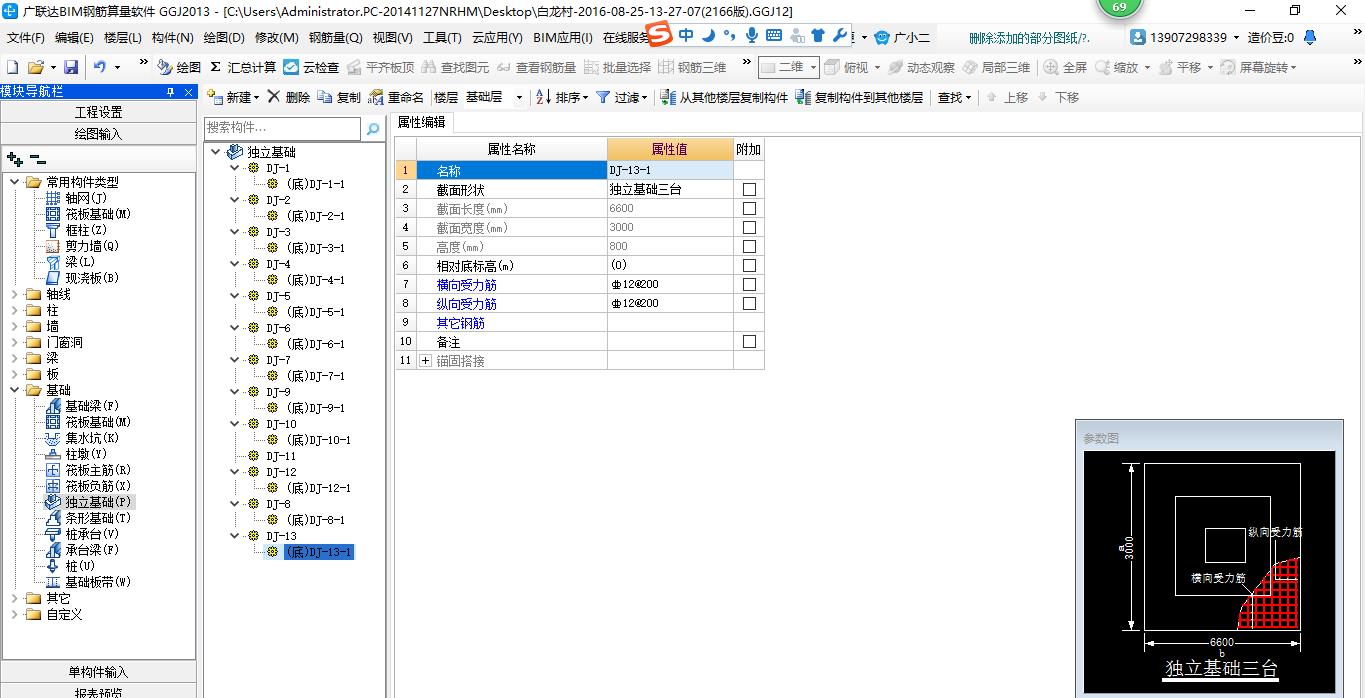Toggle 附加 checkbox for 高度 row
This screenshot has height=698, width=1365.
749,246
